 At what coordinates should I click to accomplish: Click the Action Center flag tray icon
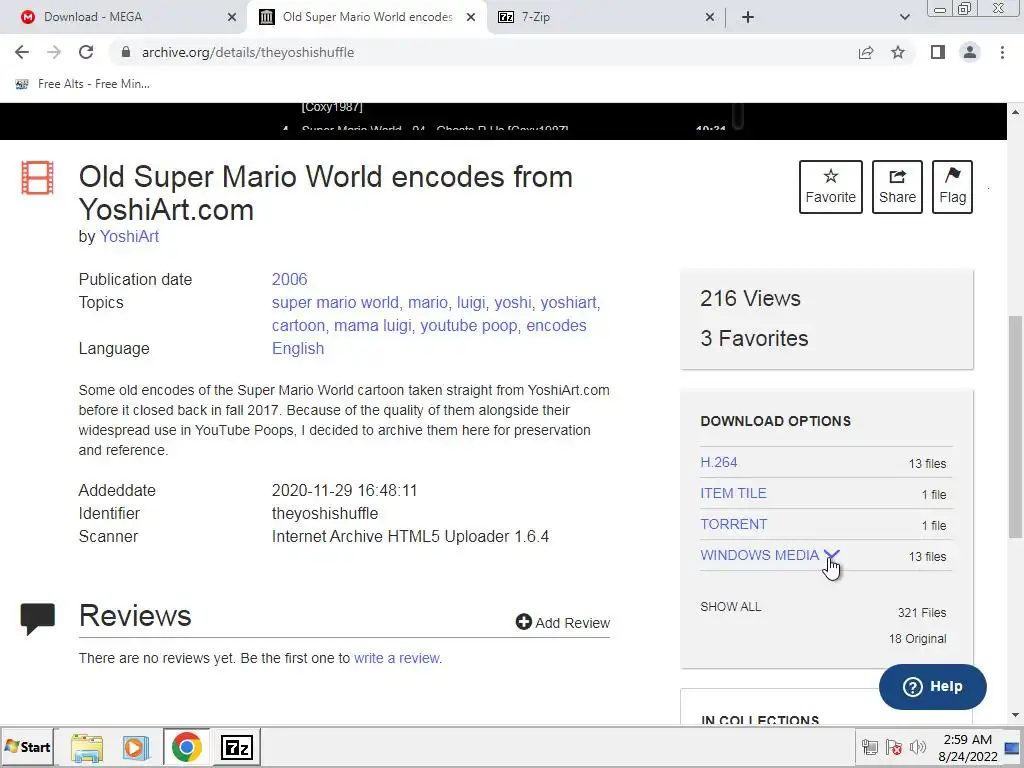coord(893,747)
